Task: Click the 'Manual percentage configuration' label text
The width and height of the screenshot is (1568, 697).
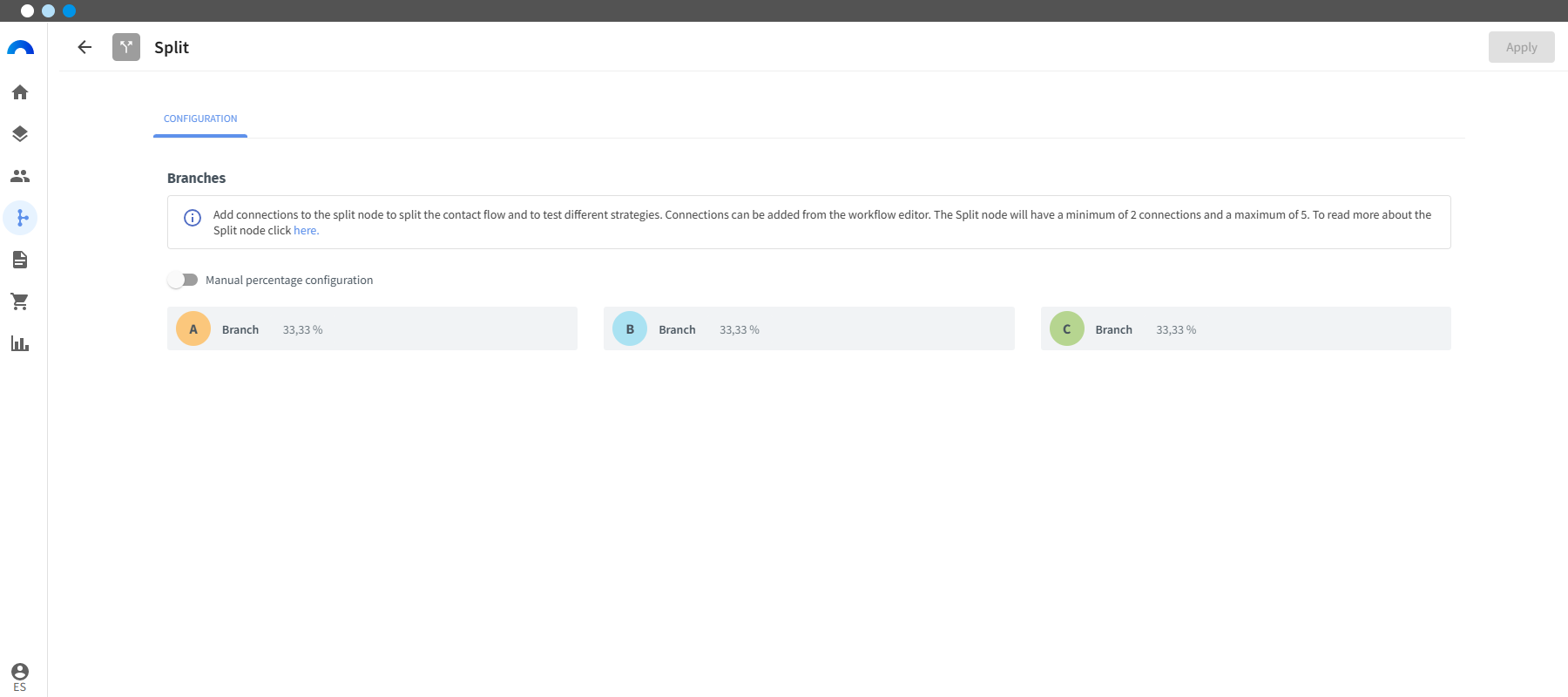Action: coord(289,281)
